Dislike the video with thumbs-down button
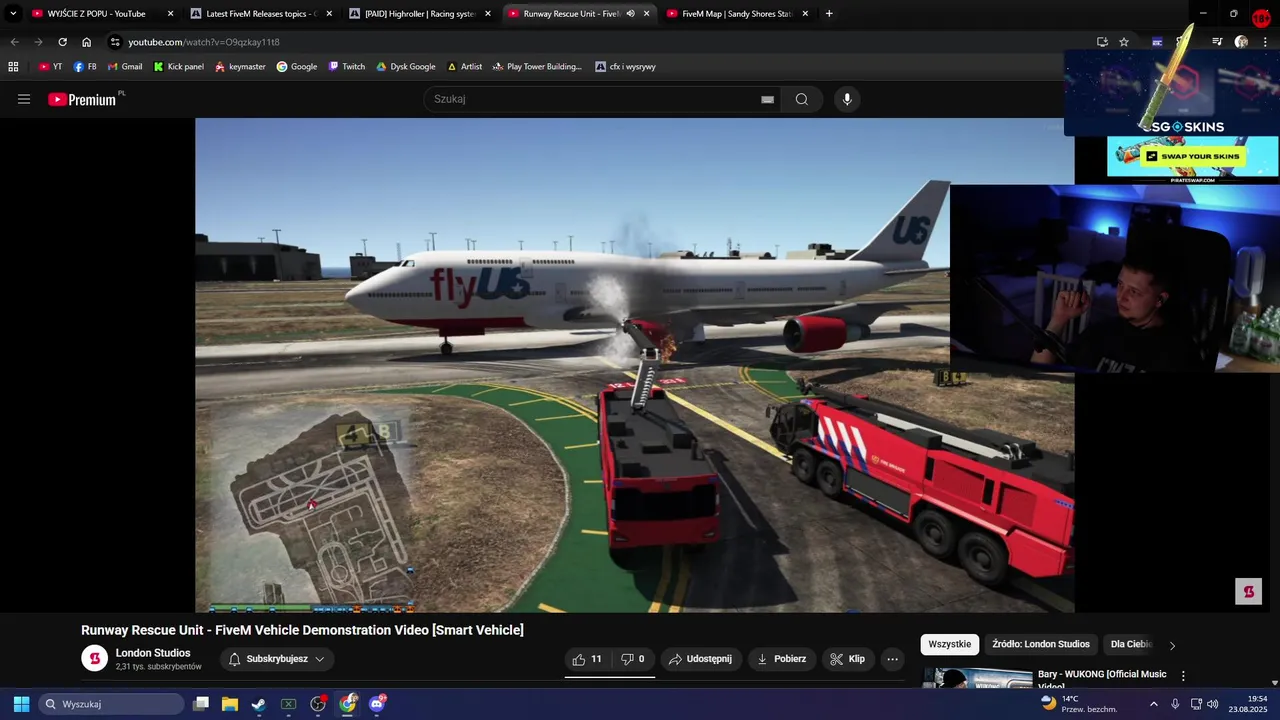 633,659
